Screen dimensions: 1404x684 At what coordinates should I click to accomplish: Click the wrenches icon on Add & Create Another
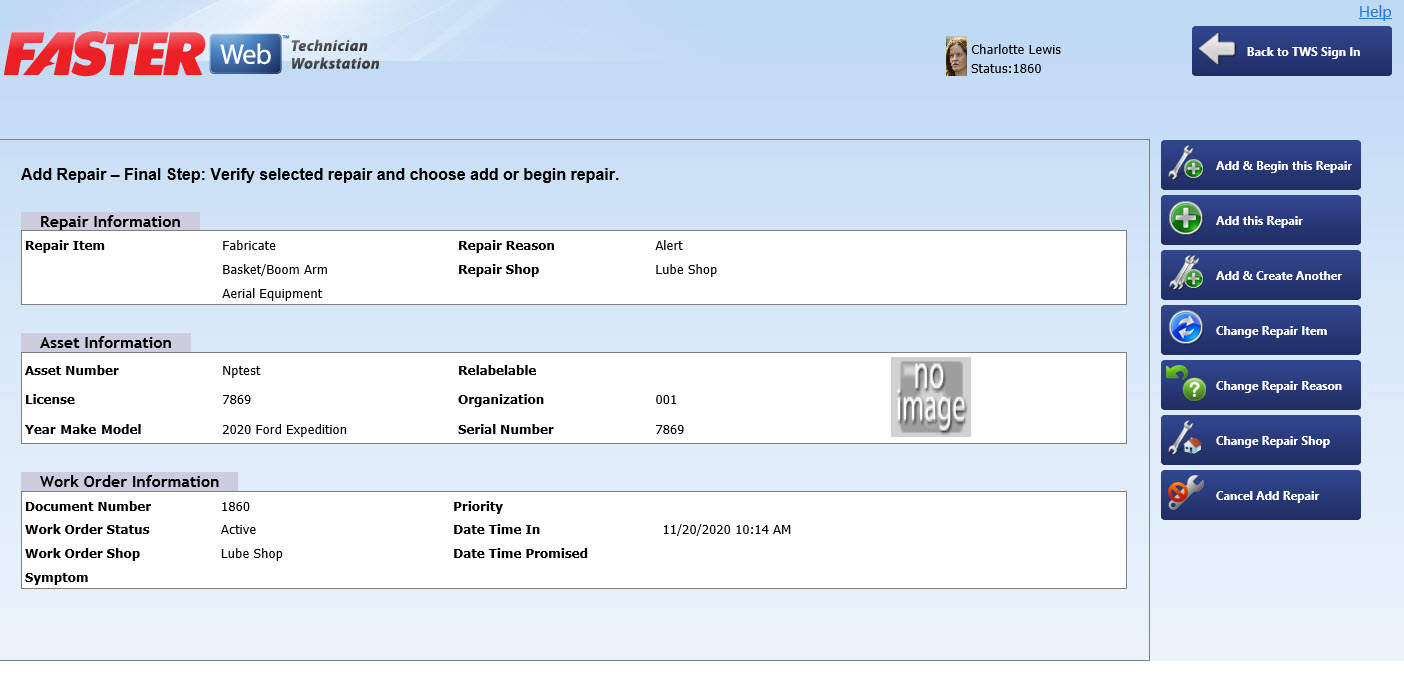tap(1186, 275)
